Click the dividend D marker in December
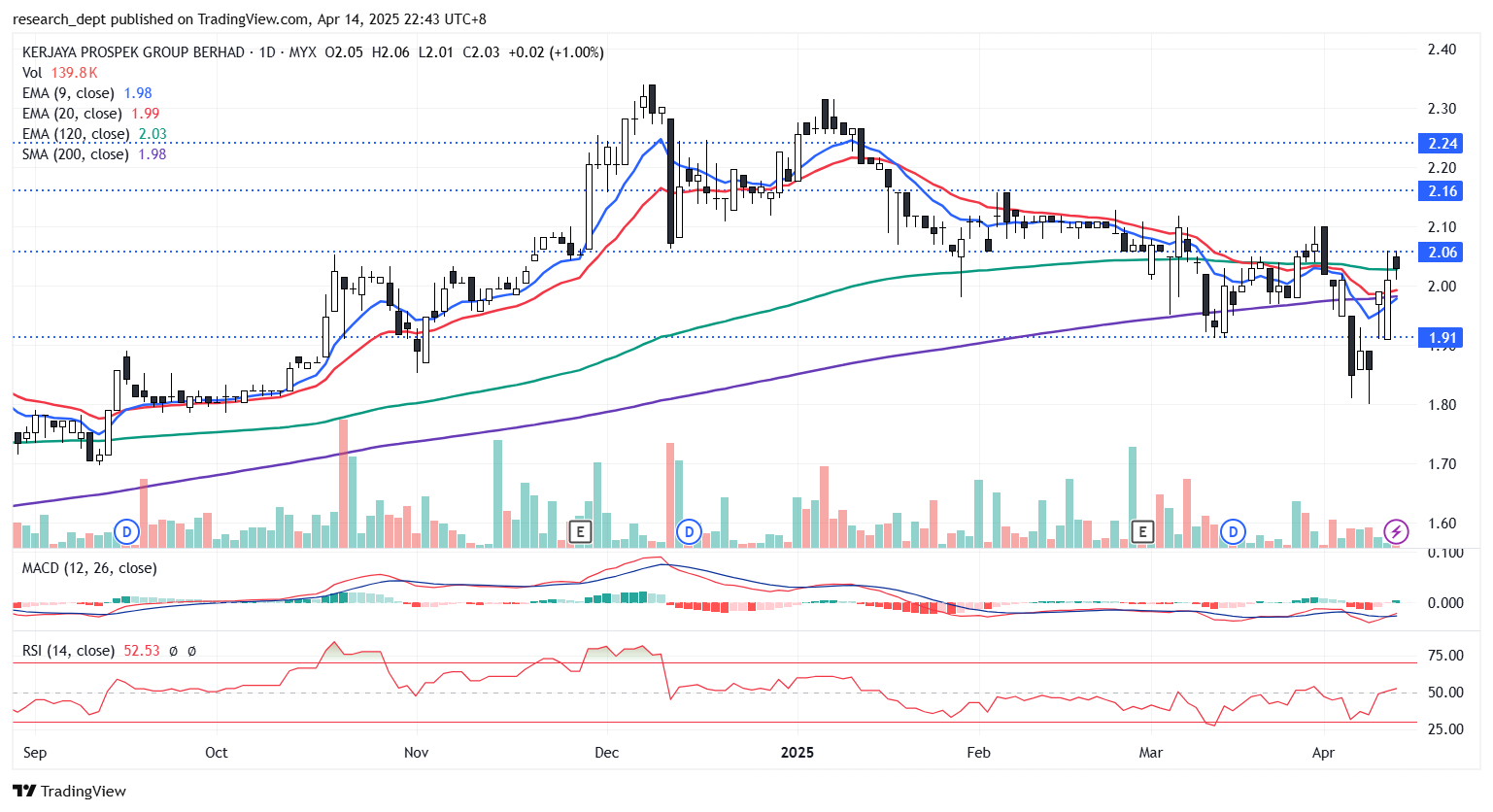Viewport: 1493px width, 812px height. (689, 531)
